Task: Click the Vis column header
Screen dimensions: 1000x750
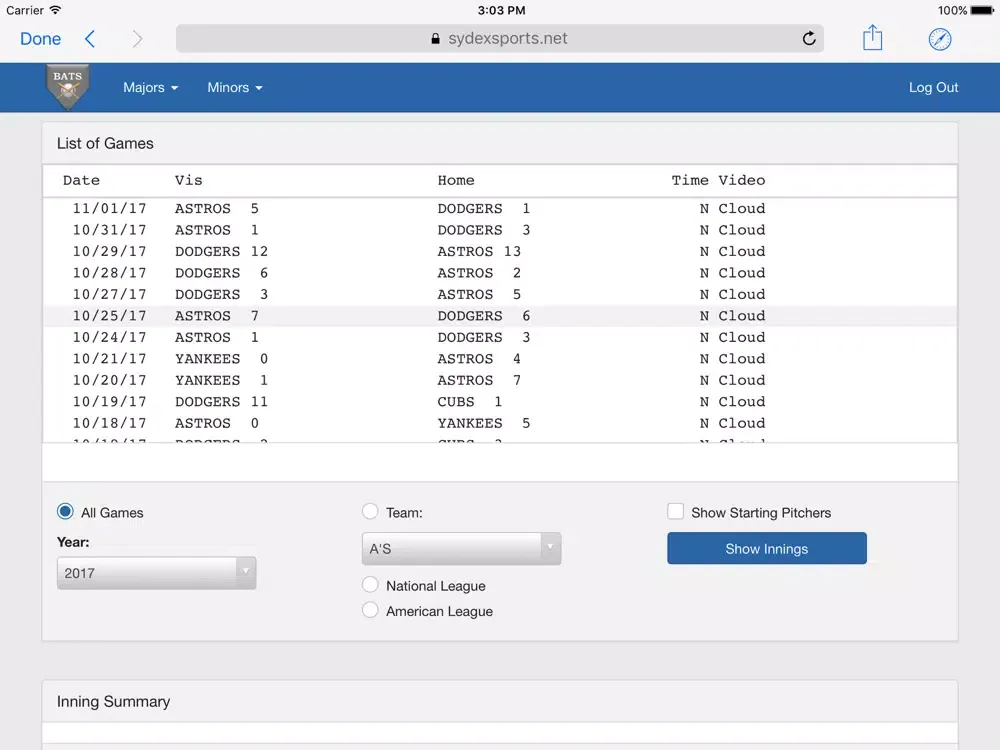Action: pyautogui.click(x=188, y=180)
